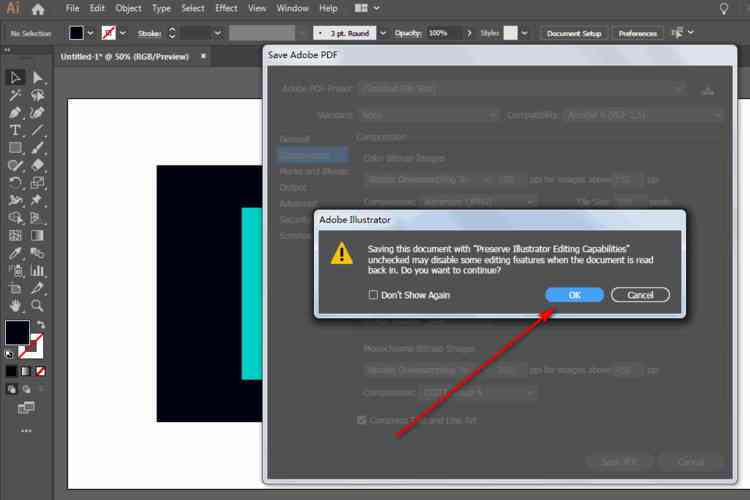The height and width of the screenshot is (500, 750).
Task: Open the Object menu
Action: [128, 8]
